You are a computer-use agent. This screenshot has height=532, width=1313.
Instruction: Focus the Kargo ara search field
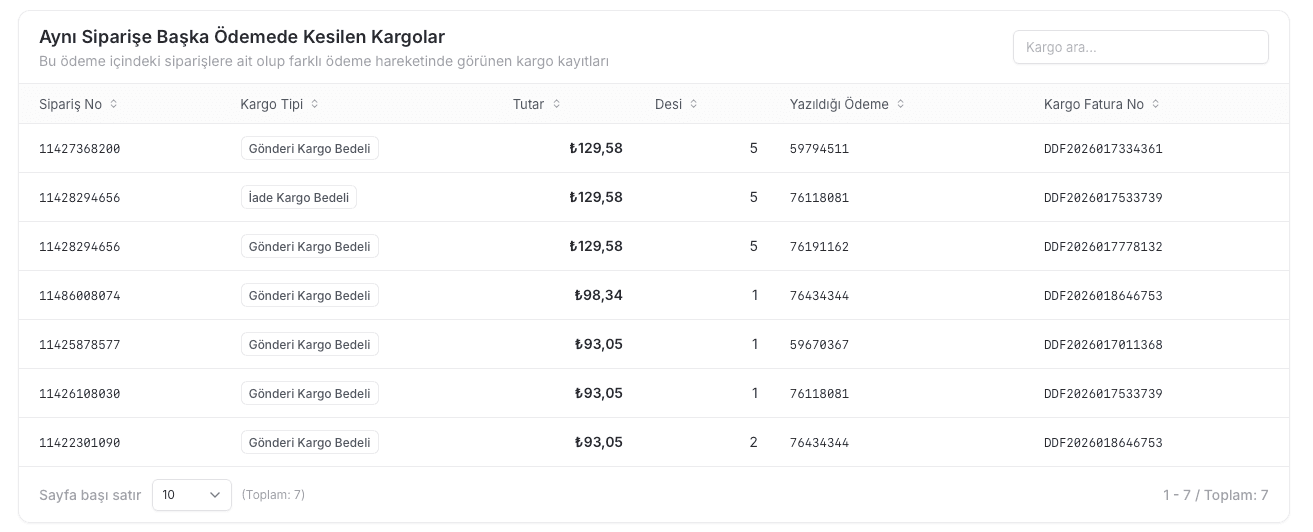pyautogui.click(x=1141, y=47)
